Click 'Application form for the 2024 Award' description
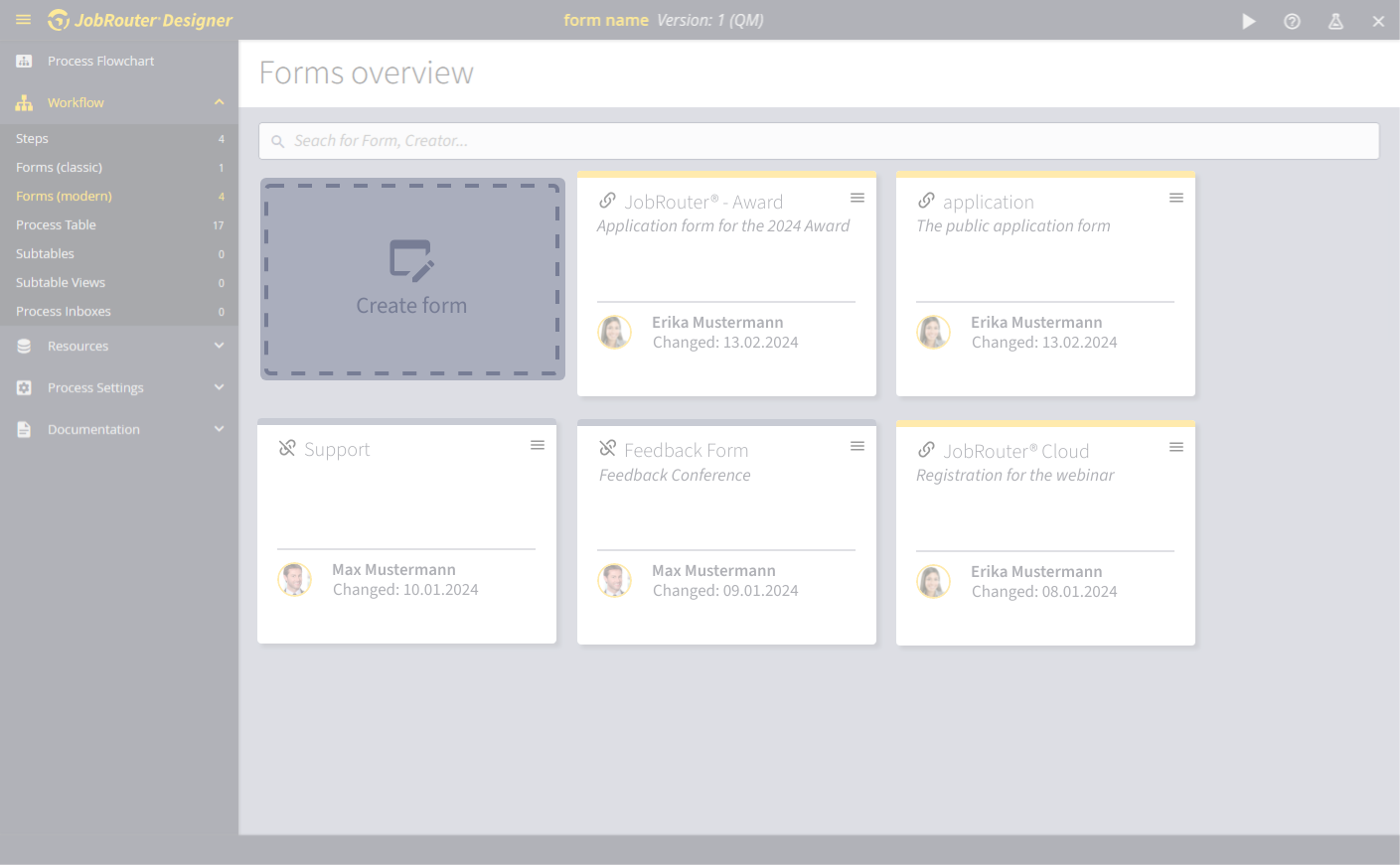Image resolution: width=1400 pixels, height=865 pixels. 723,226
